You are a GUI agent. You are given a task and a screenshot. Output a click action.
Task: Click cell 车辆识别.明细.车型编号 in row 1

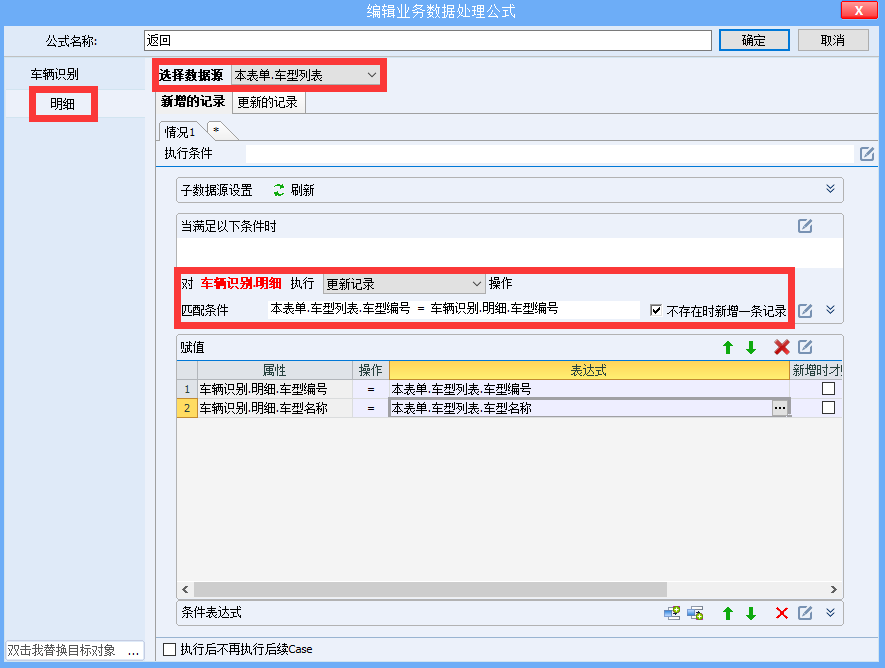coord(275,389)
